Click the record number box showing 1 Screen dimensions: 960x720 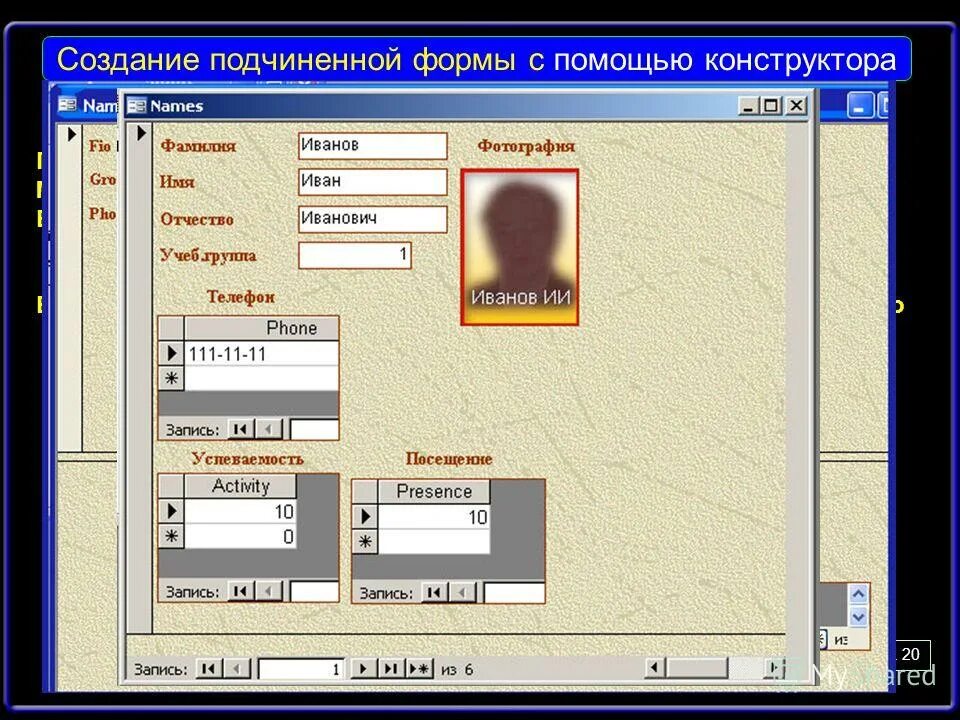[x=300, y=667]
